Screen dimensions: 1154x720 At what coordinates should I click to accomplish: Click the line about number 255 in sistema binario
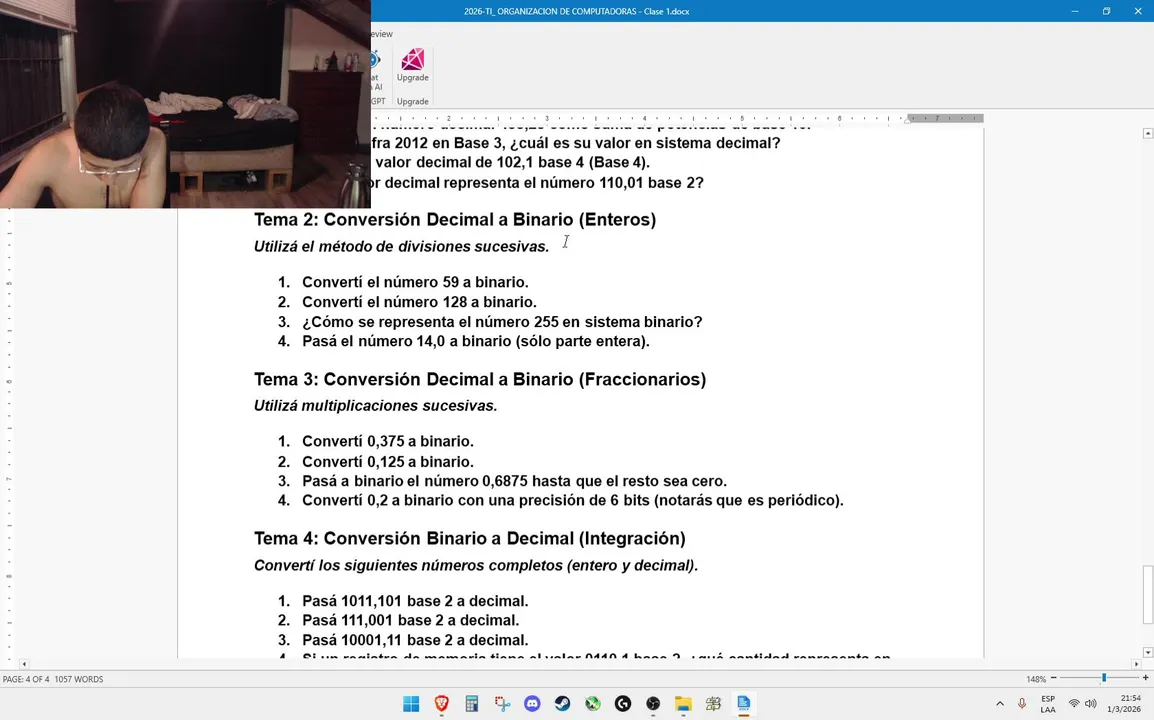502,322
